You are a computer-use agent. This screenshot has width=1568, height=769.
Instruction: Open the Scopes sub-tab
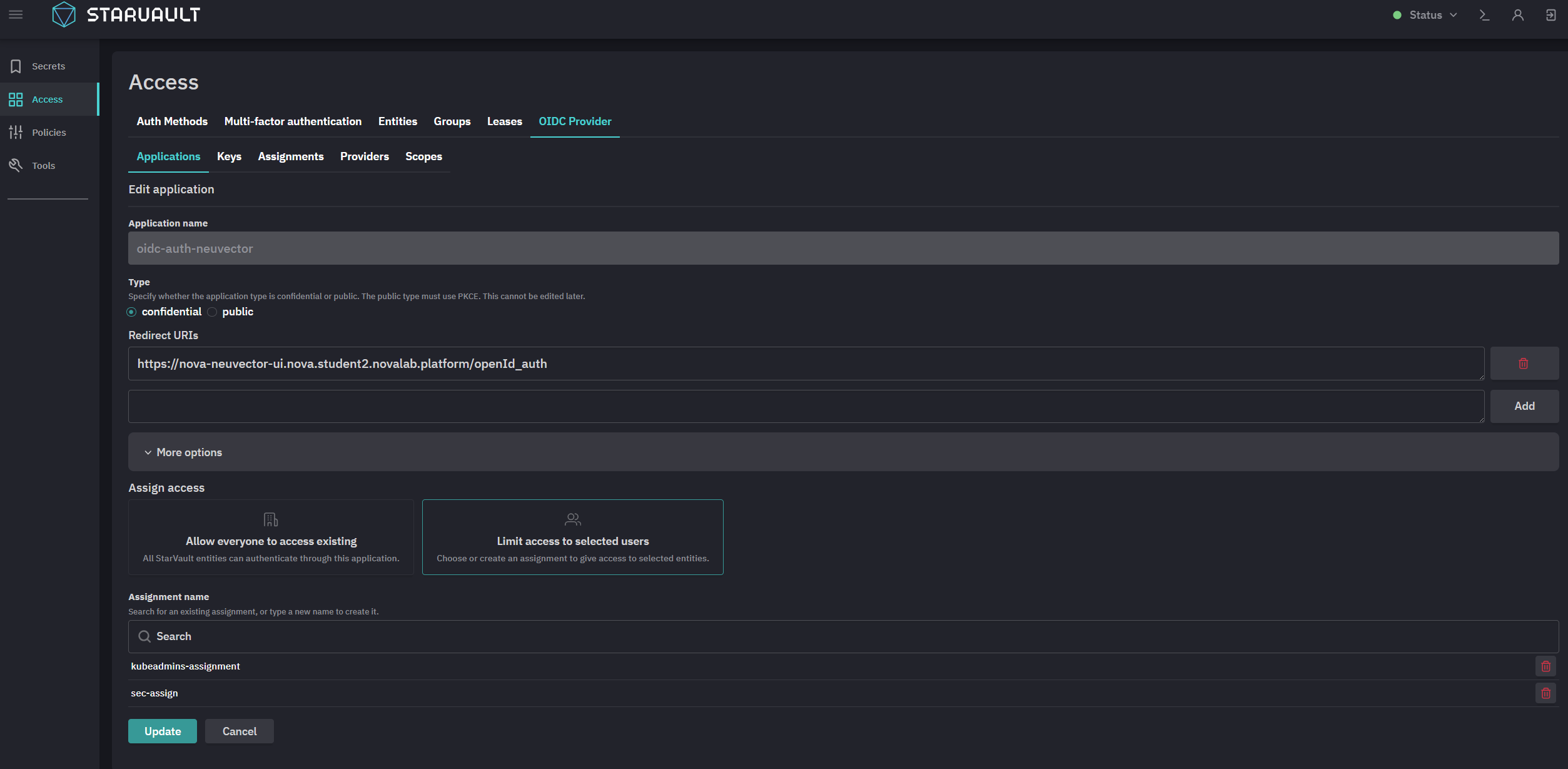pyautogui.click(x=423, y=156)
